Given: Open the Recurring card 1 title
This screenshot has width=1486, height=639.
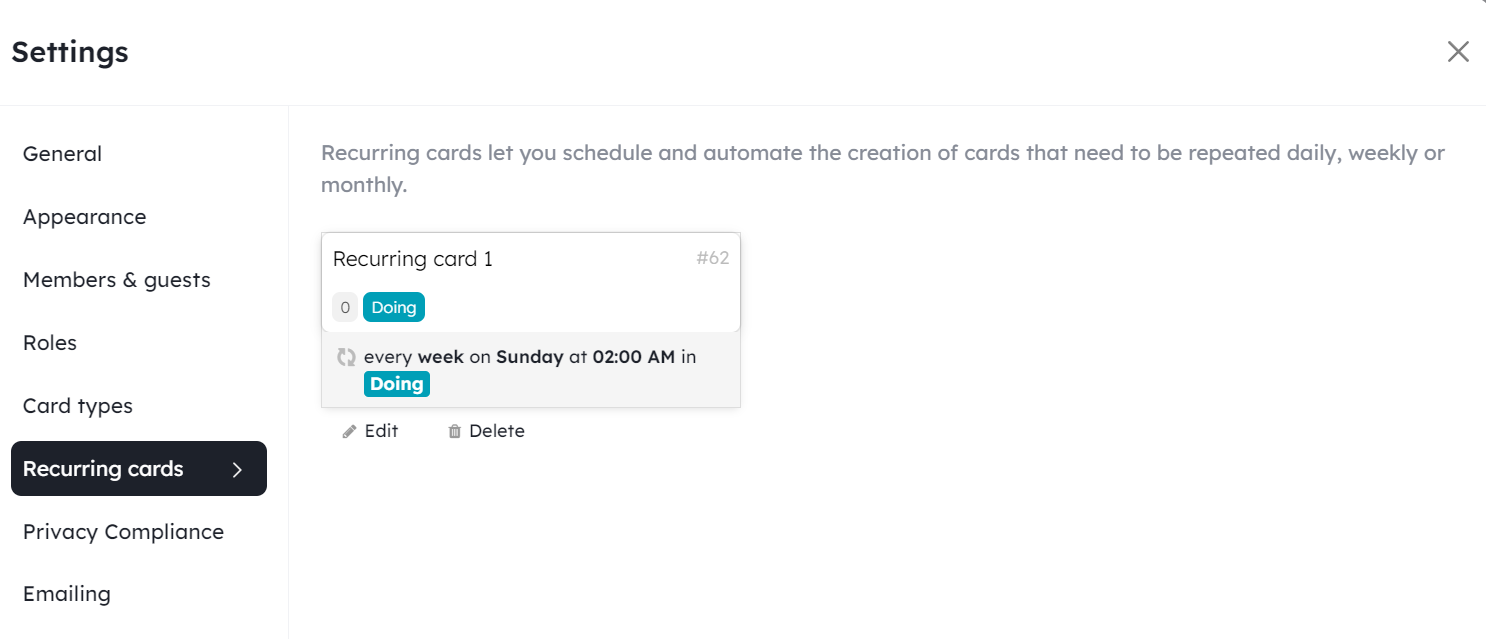Looking at the screenshot, I should [412, 259].
